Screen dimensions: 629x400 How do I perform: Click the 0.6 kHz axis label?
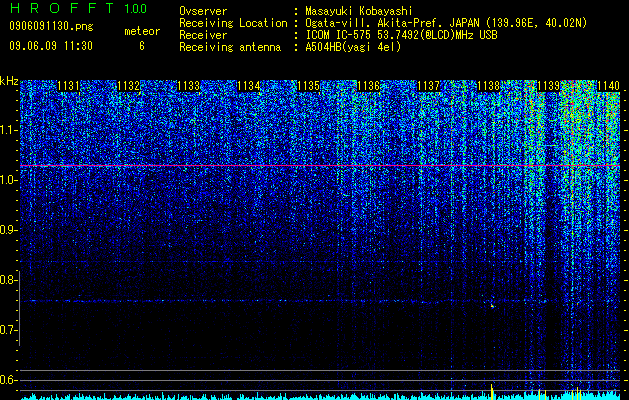[x=8, y=380]
